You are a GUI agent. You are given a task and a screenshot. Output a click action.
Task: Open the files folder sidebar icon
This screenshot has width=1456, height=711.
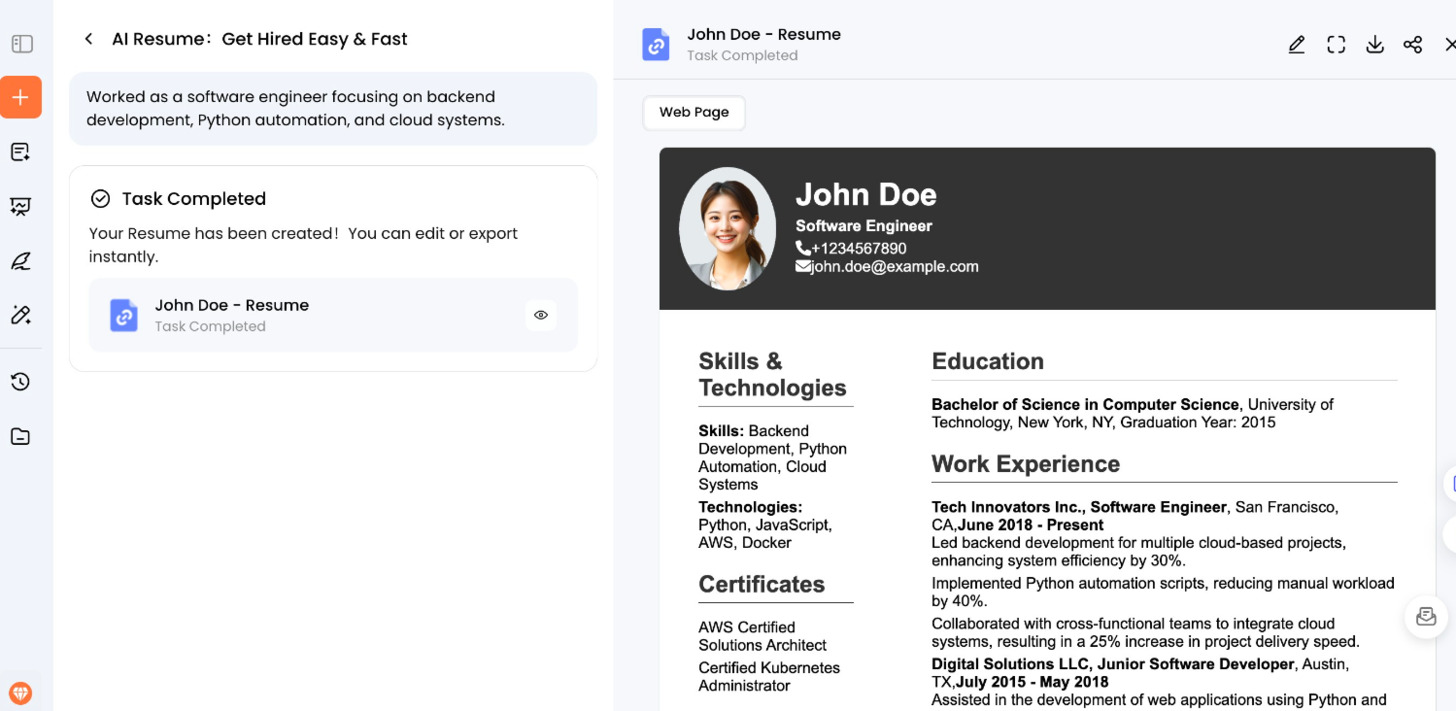[21, 436]
